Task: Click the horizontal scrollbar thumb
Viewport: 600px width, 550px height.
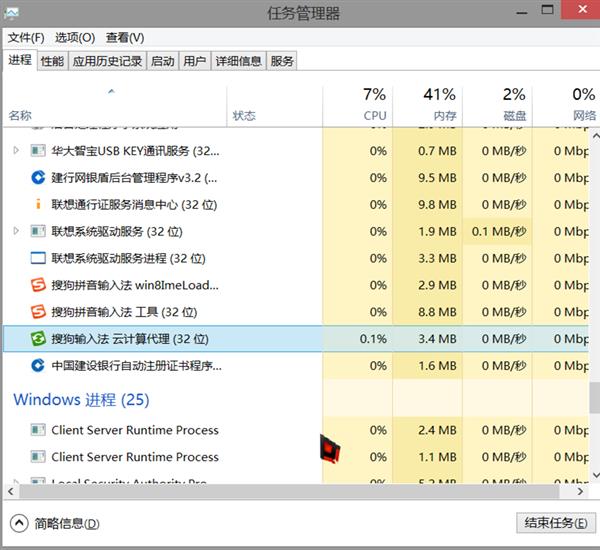Action: click(x=290, y=491)
